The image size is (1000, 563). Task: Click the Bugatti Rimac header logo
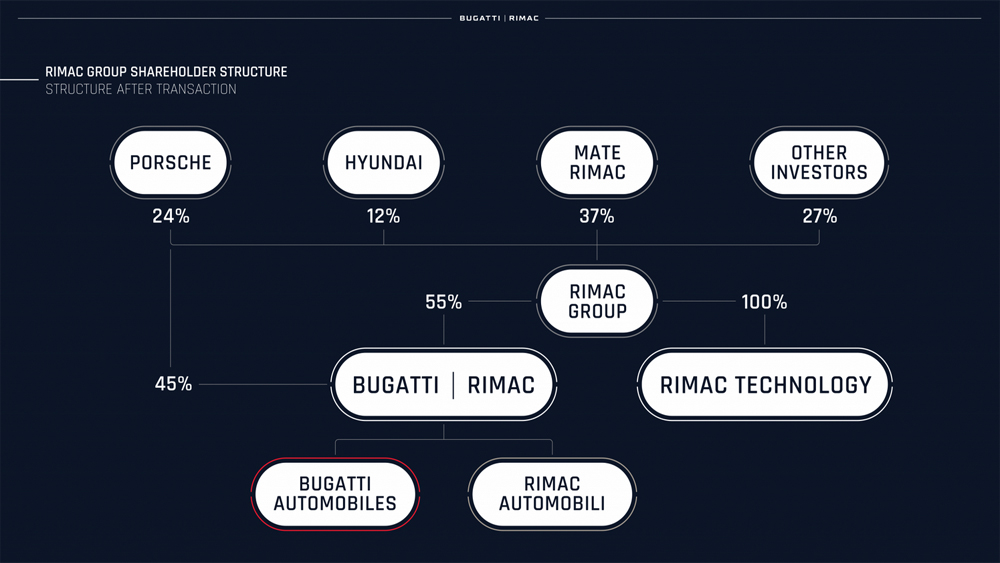[x=499, y=18]
